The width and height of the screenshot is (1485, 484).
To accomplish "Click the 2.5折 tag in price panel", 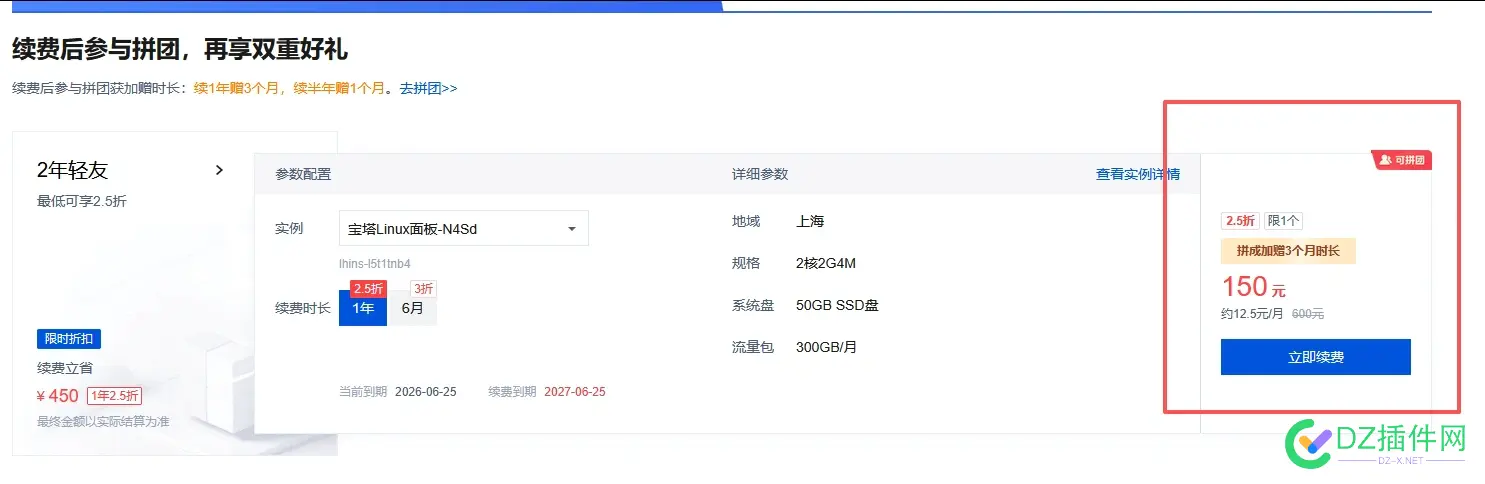I will coord(1241,221).
